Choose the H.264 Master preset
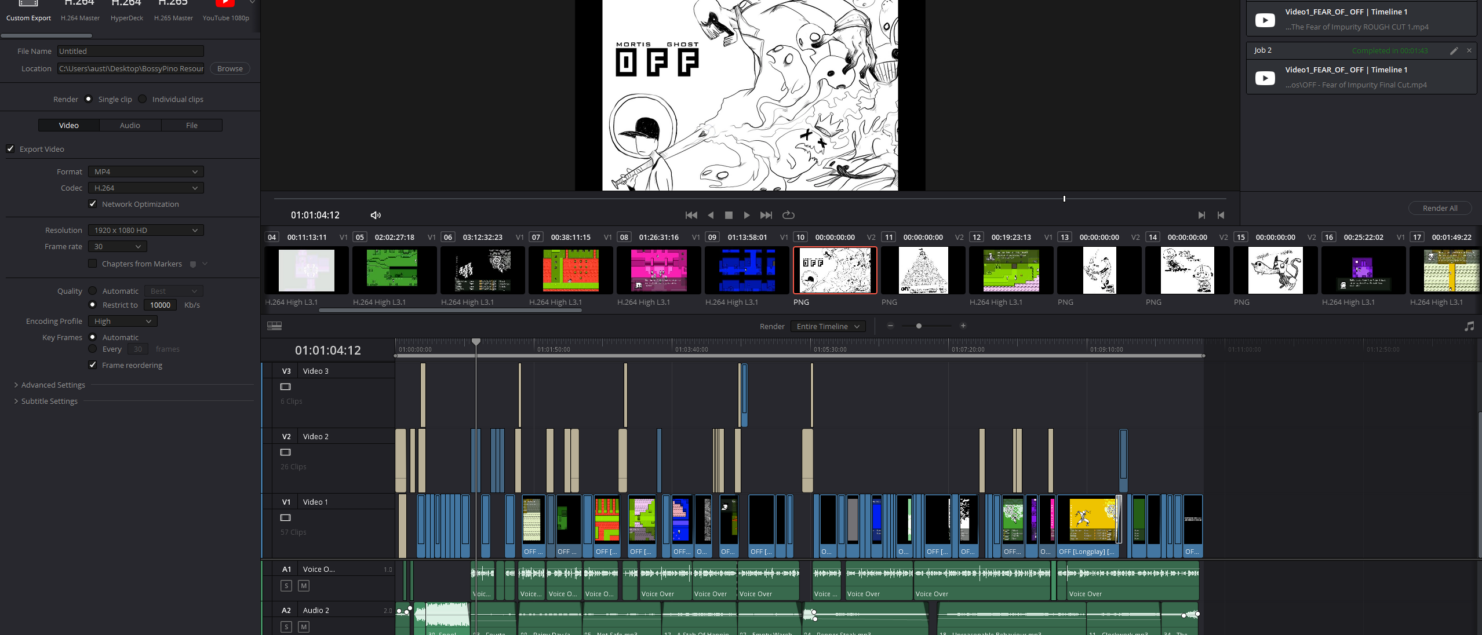Screen dimensions: 1482x635 tap(79, 10)
